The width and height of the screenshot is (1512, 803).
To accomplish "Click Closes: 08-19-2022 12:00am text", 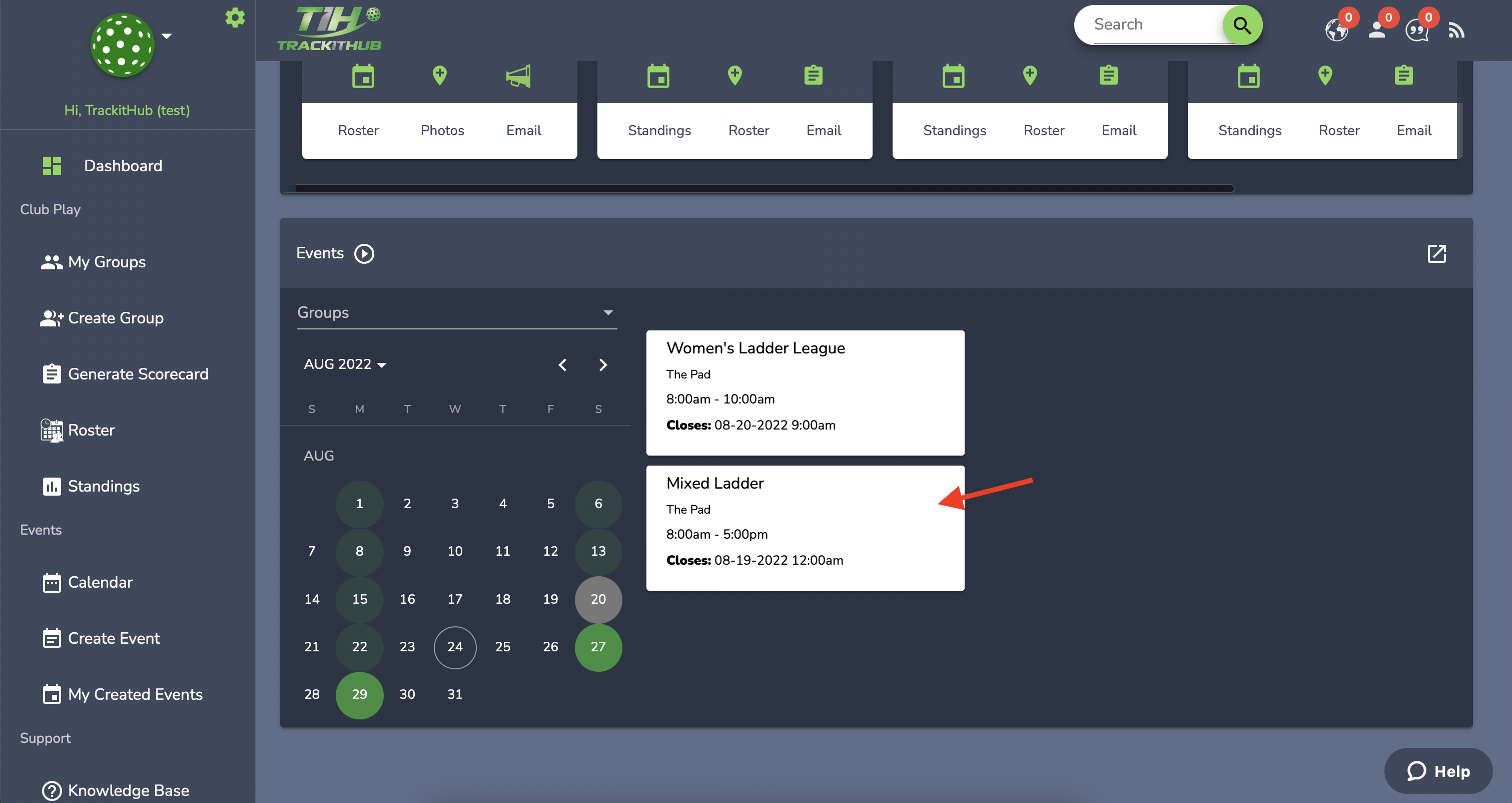I will (x=755, y=560).
